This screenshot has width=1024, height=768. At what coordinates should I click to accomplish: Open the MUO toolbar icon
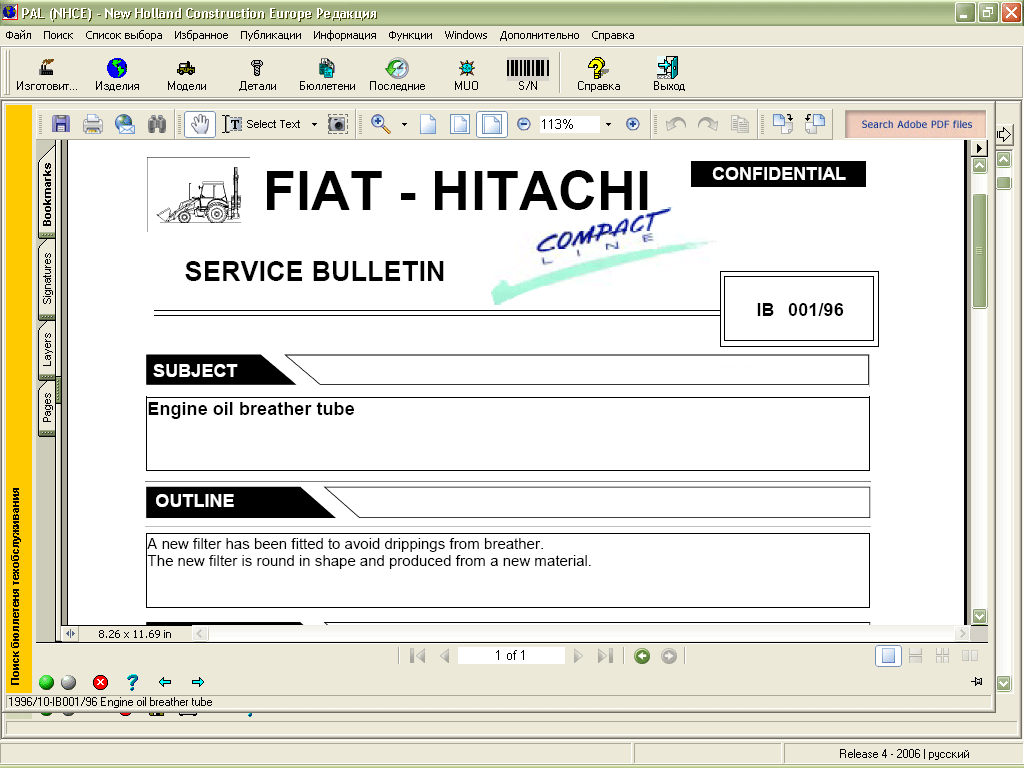point(466,74)
